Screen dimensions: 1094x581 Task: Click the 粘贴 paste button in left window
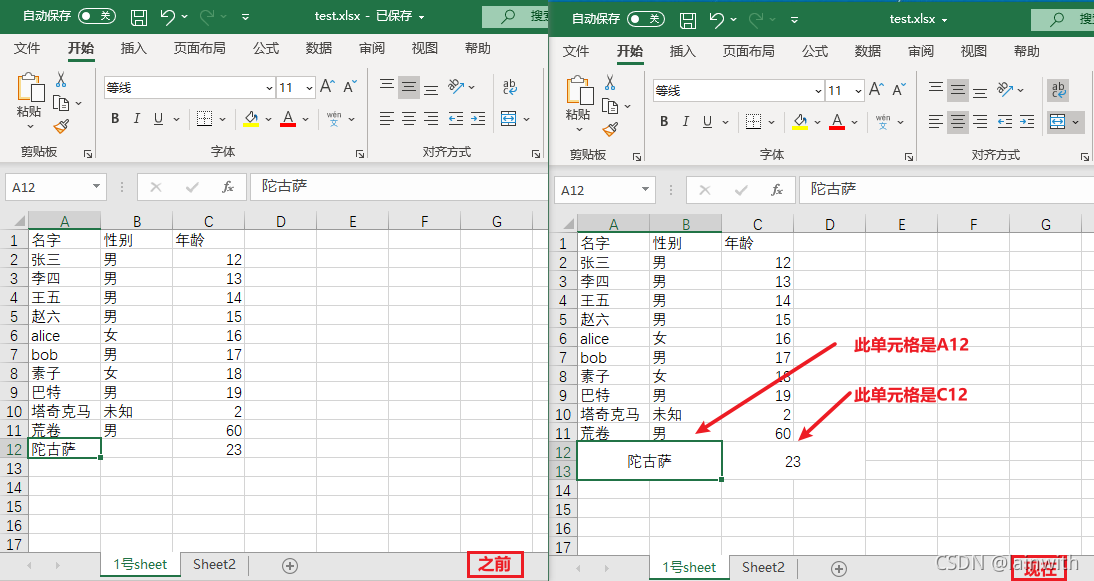29,102
